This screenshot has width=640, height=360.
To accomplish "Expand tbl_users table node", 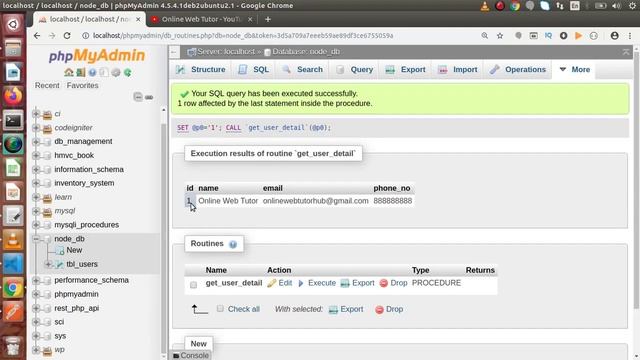I will tap(48, 264).
